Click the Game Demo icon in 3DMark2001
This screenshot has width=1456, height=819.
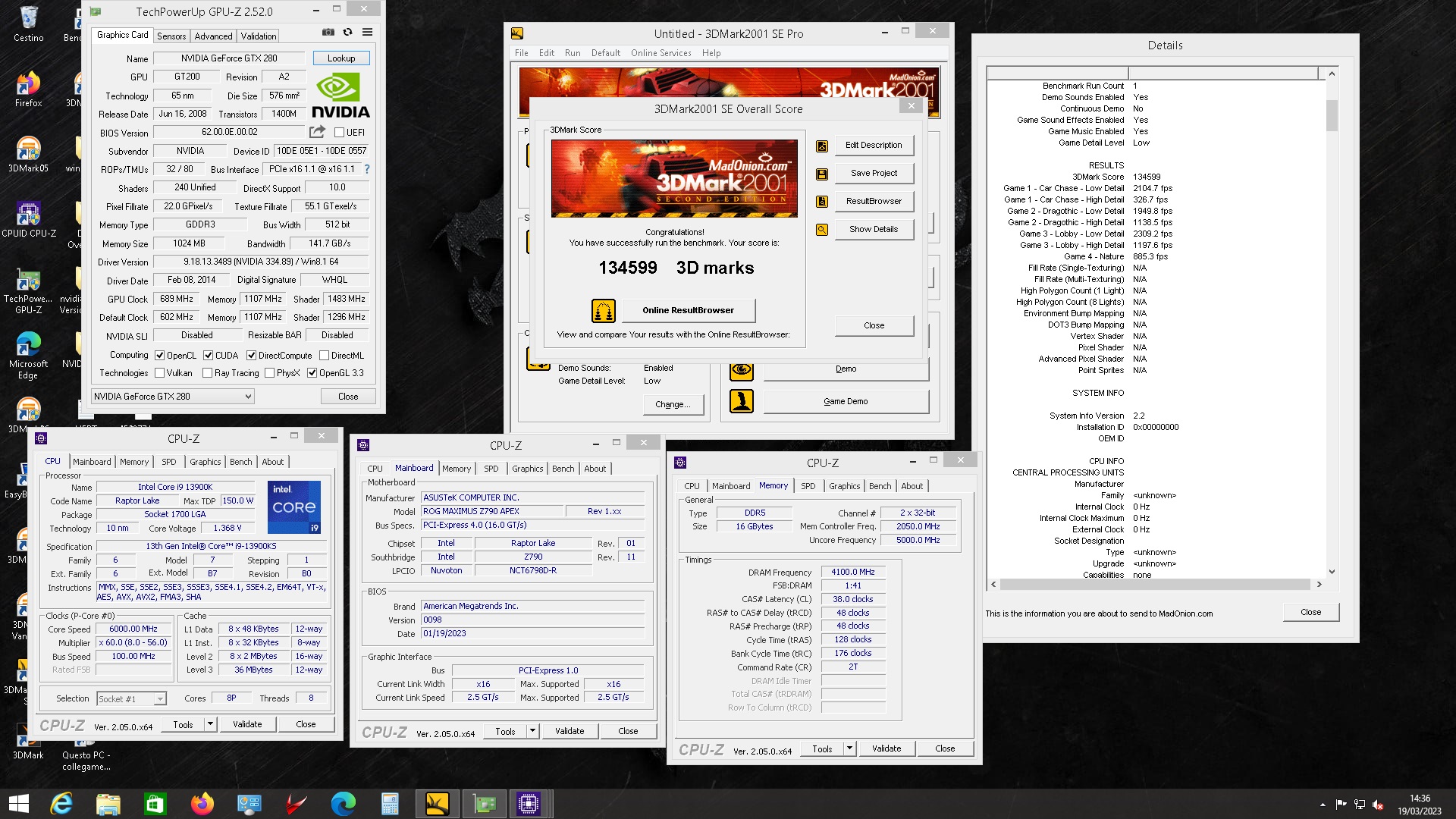point(742,401)
